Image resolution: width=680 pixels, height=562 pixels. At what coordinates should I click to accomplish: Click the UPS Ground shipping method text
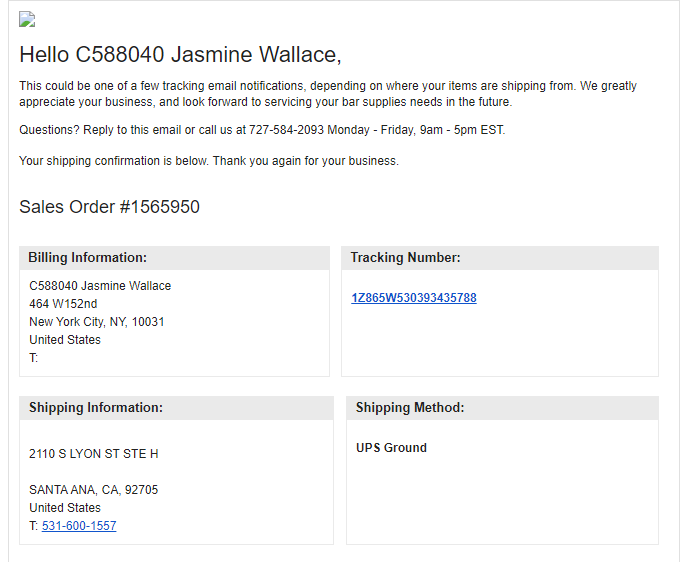(x=391, y=448)
